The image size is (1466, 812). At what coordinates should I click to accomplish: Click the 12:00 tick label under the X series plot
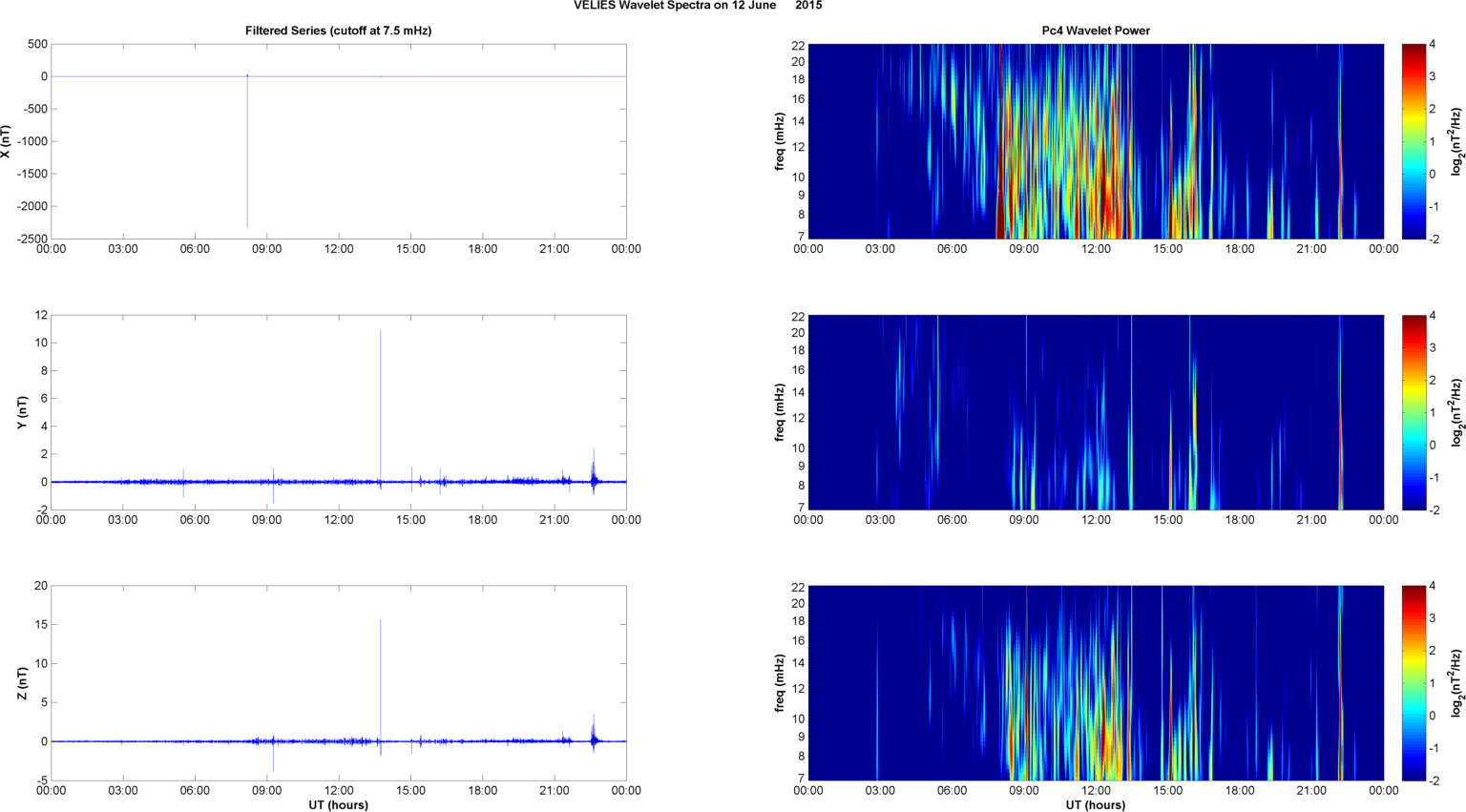tap(338, 249)
